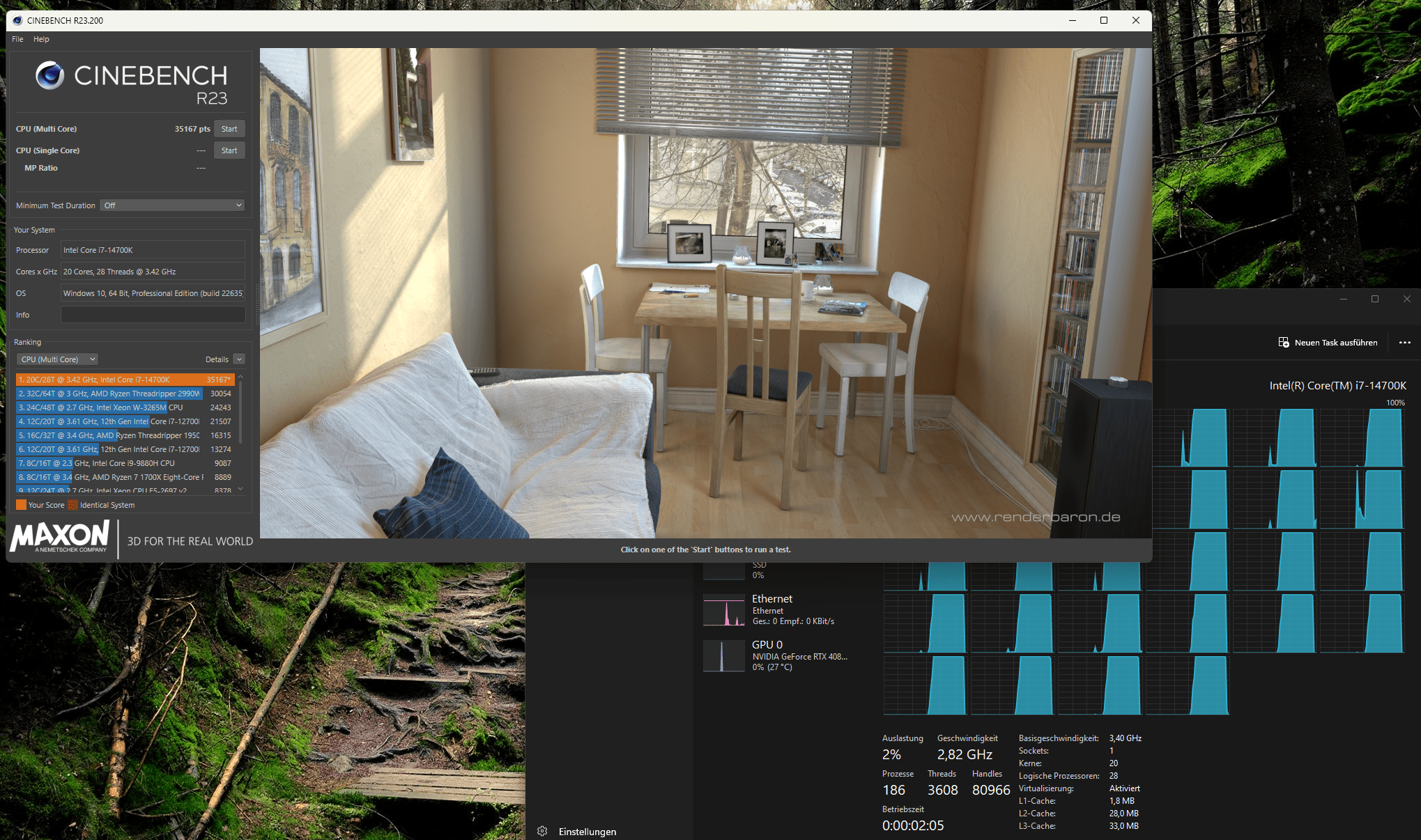Open the CPU (Multi Core) ranking dropdown
Viewport: 1421px width, 840px height.
[57, 359]
